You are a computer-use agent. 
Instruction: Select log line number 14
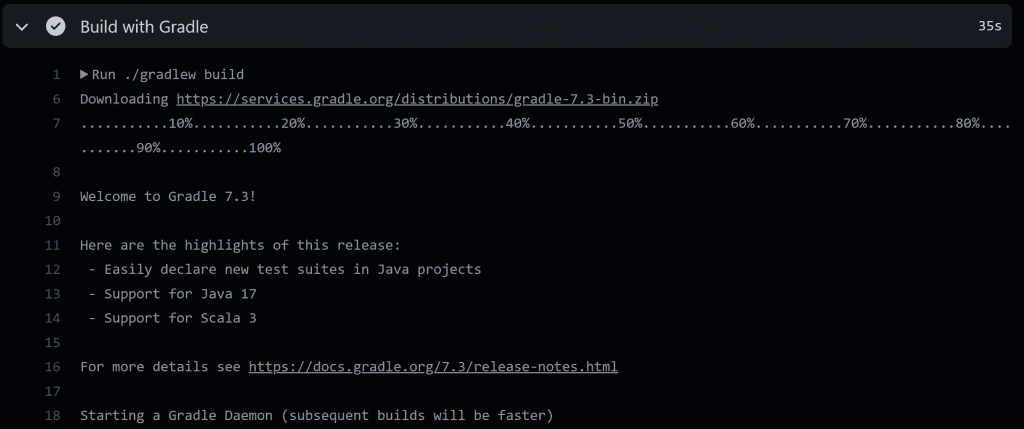[x=54, y=318]
